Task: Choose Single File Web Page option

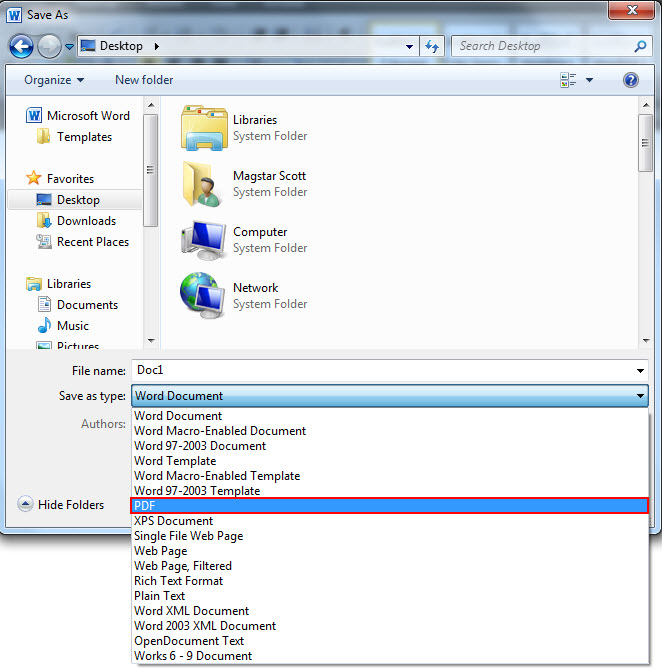Action: [390, 536]
